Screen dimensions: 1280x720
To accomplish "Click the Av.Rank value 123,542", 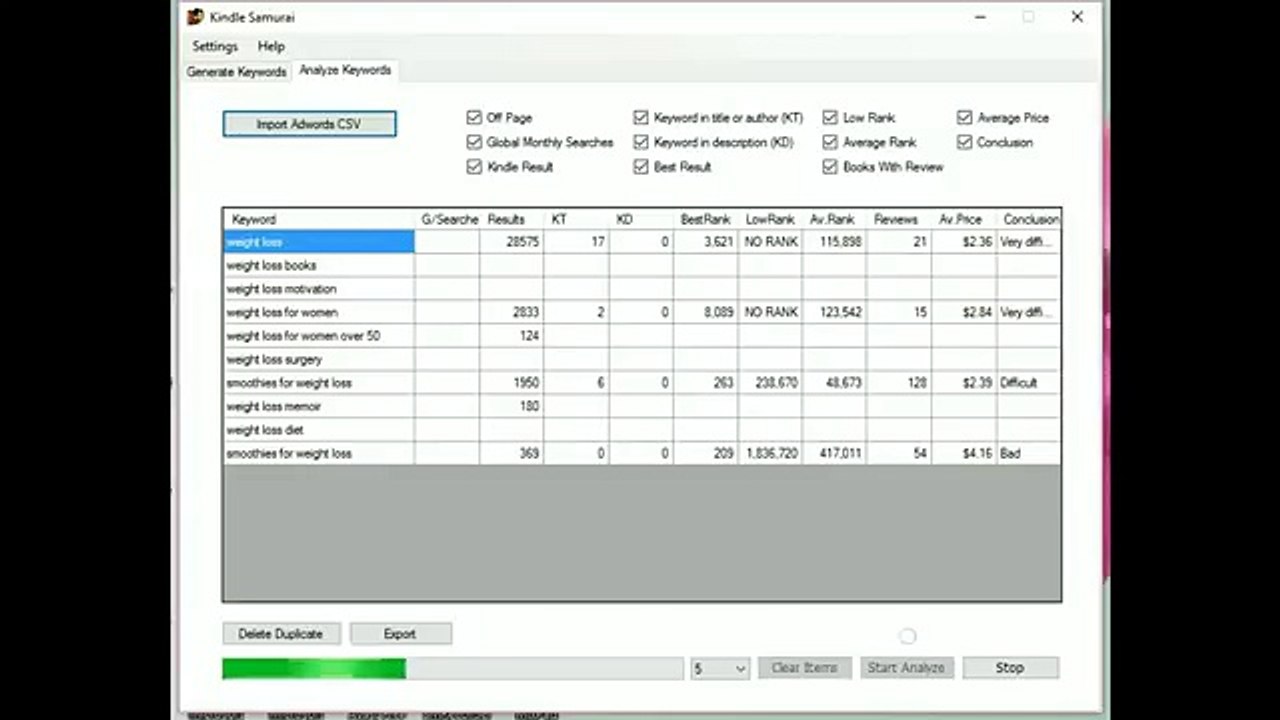I will (835, 312).
